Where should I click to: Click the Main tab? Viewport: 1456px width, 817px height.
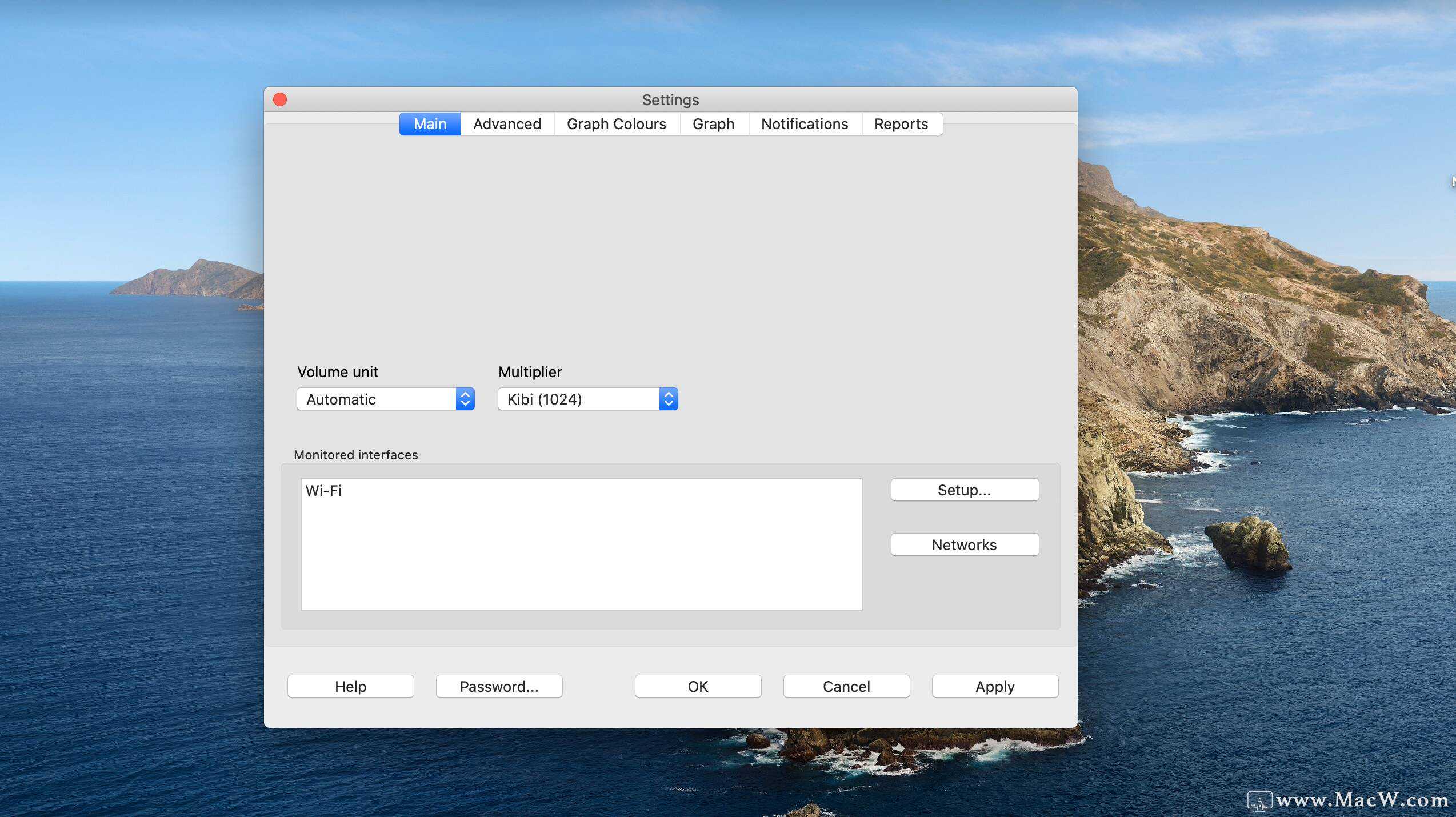(x=430, y=124)
